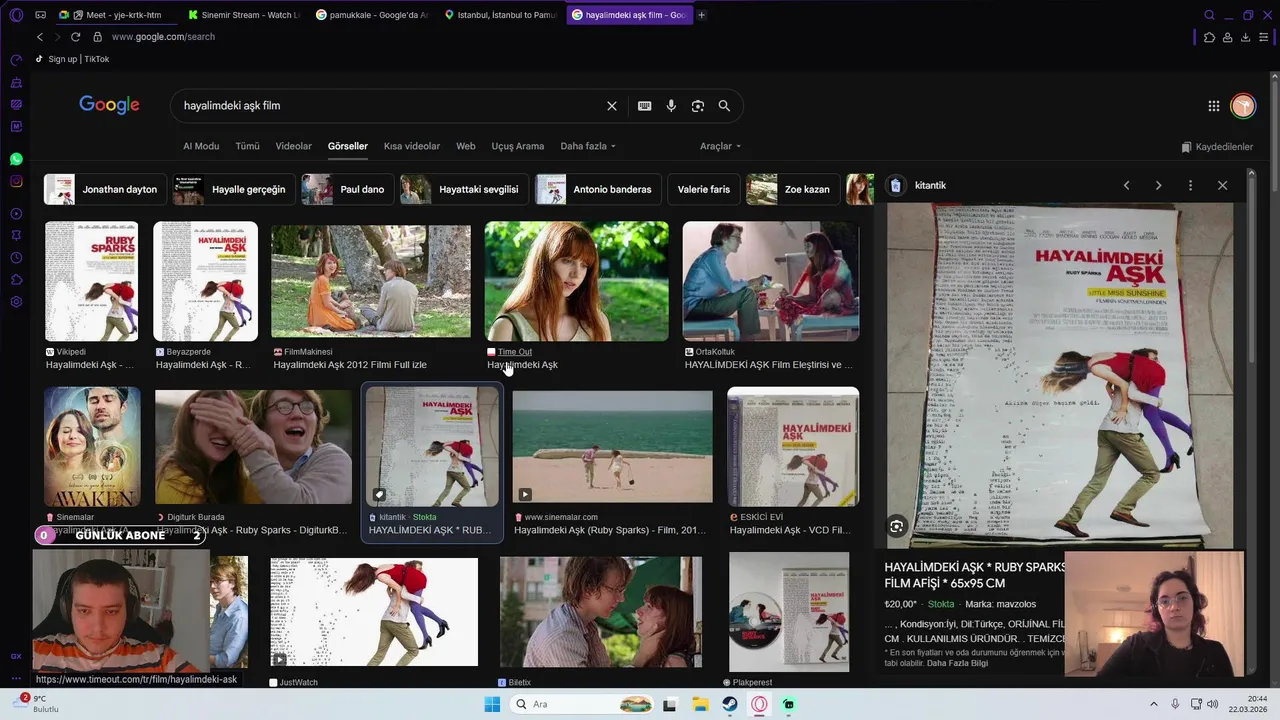The image size is (1280, 720).
Task: Select the Kısa videolar tab
Action: pos(412,146)
